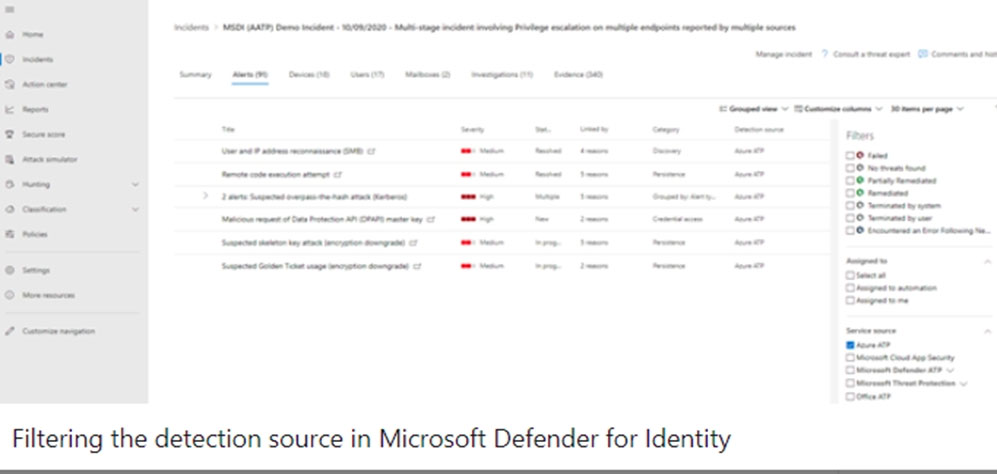Expand the Classification sidebar chevron
997x474 pixels.
135,209
